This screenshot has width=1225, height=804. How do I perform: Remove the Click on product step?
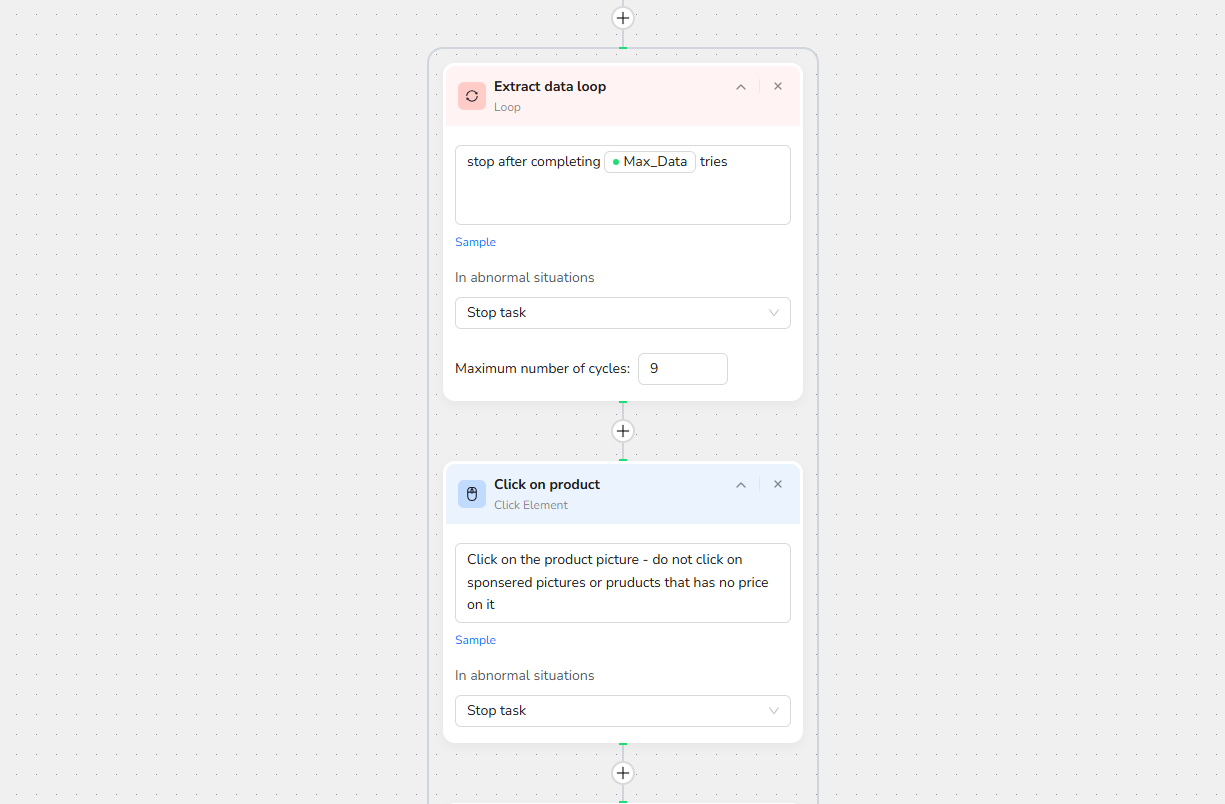click(x=778, y=485)
